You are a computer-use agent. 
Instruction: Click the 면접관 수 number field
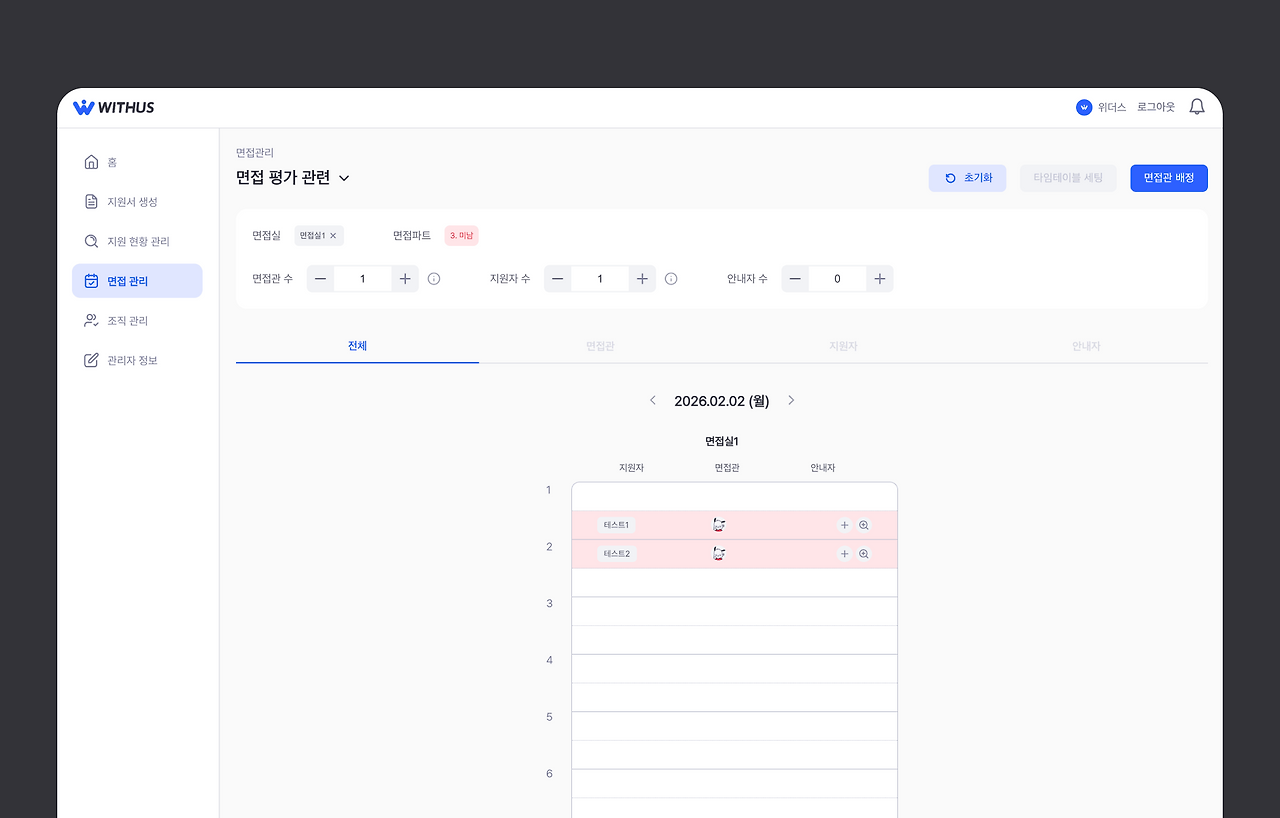pyautogui.click(x=363, y=279)
